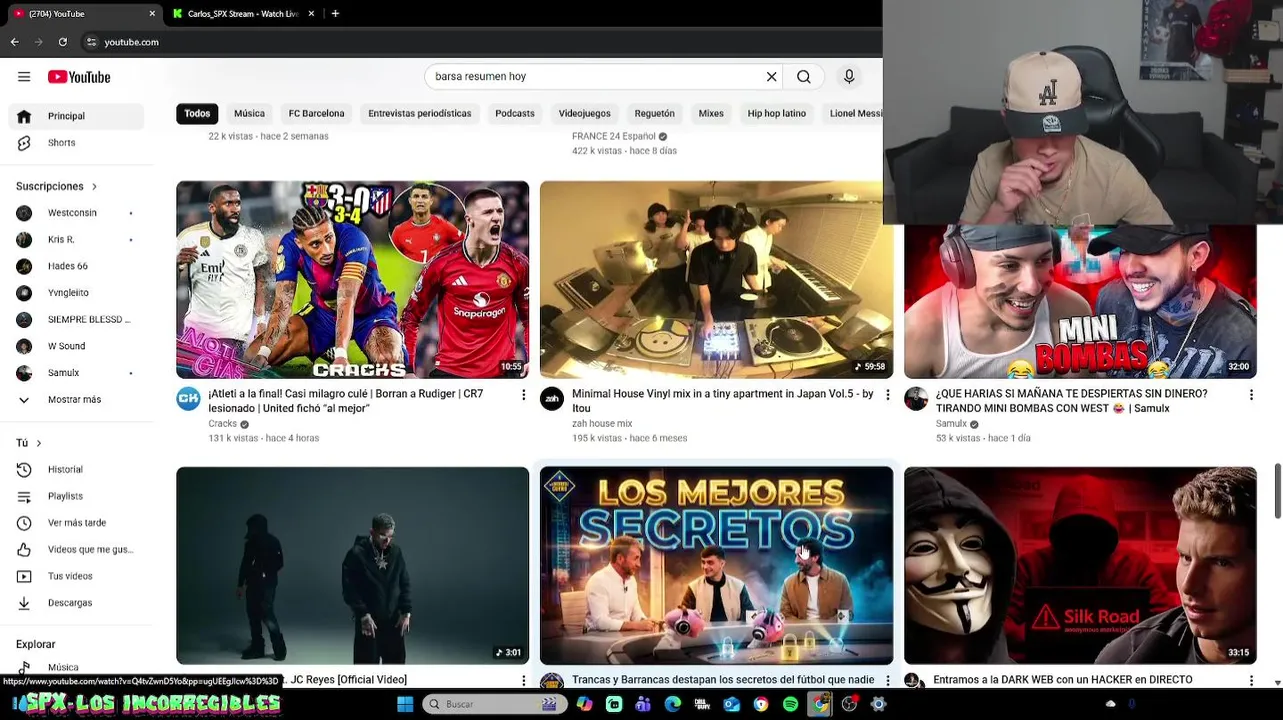Open options menu for Minimal House Vinyl video
The height and width of the screenshot is (720, 1283).
887,395
